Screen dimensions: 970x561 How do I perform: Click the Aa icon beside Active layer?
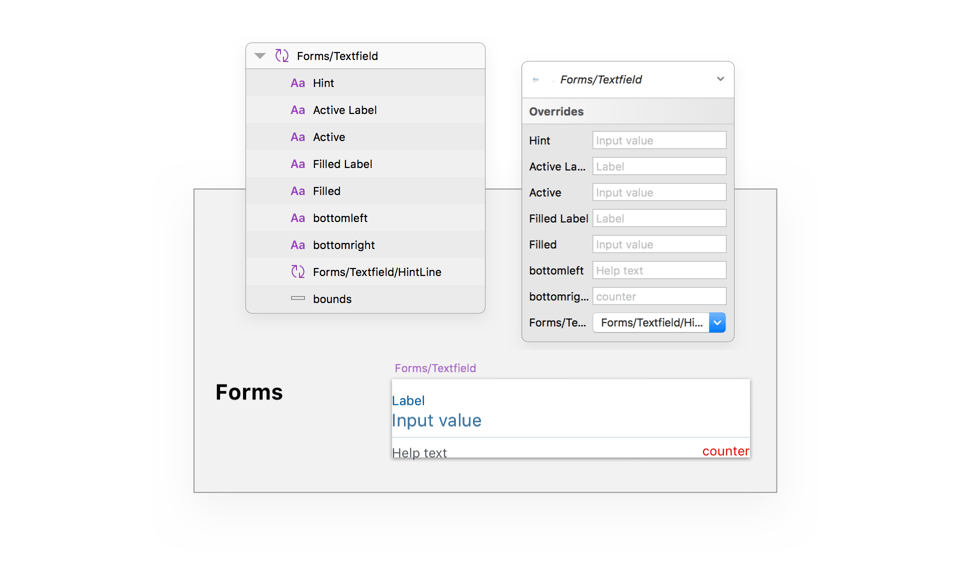click(298, 137)
